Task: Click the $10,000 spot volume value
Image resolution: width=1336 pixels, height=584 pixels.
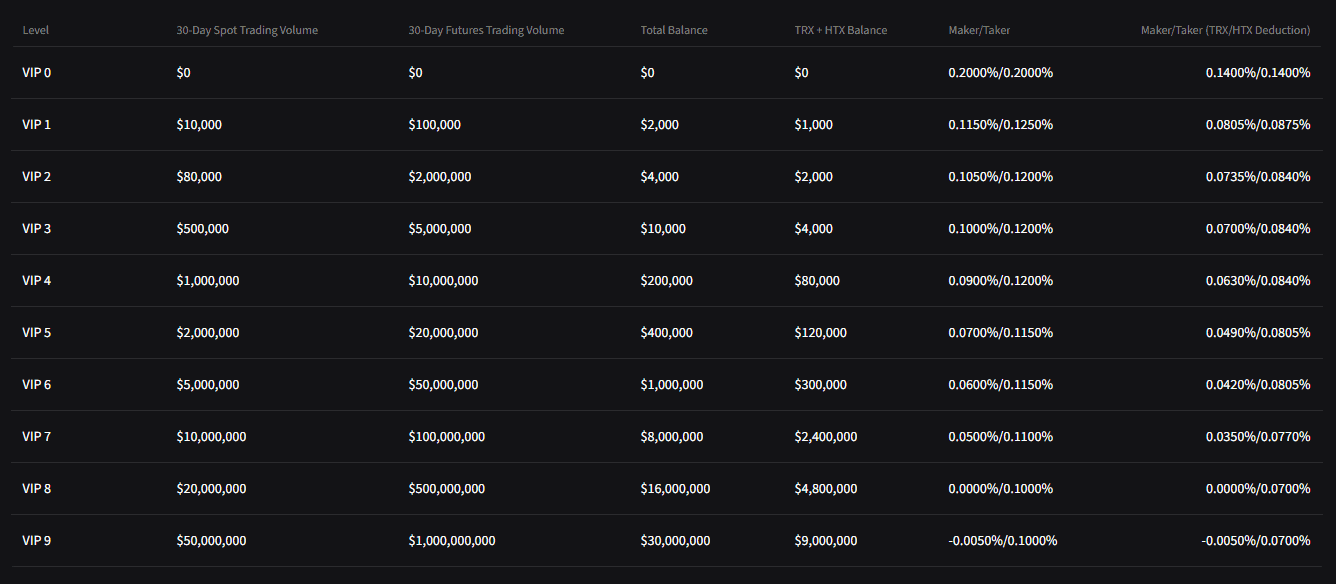Action: [201, 124]
